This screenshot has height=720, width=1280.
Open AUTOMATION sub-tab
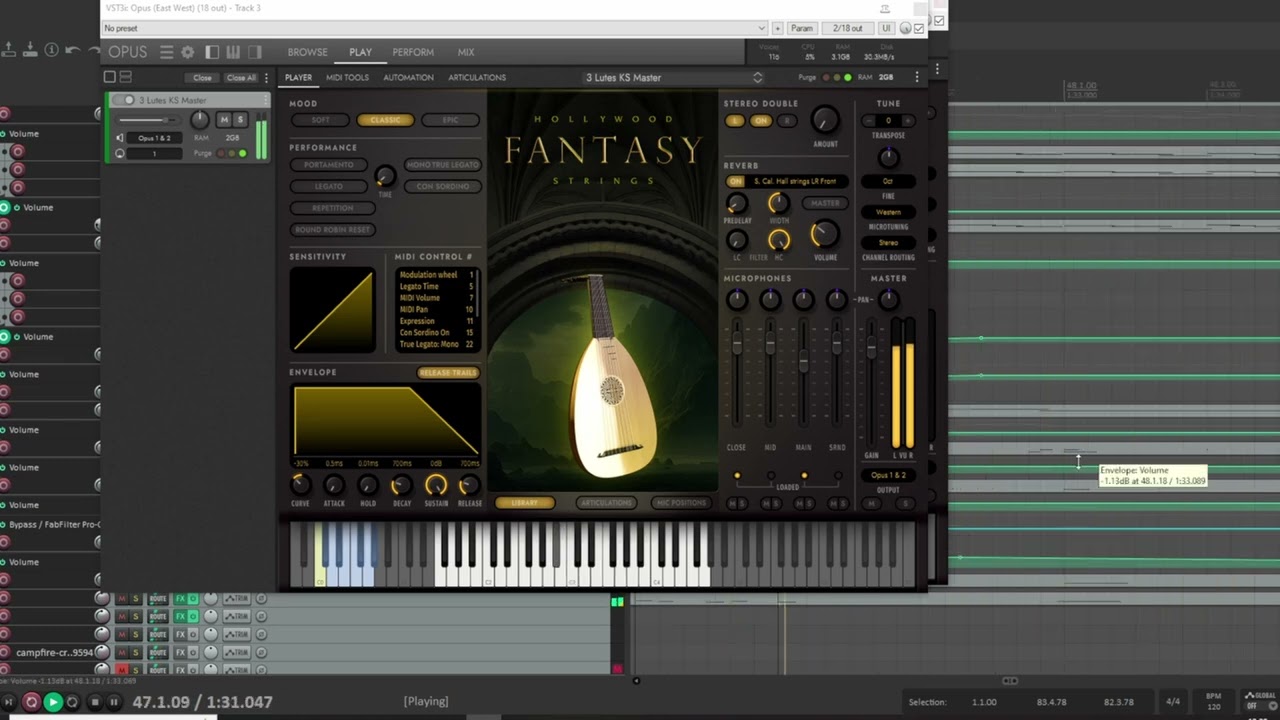[x=408, y=77]
